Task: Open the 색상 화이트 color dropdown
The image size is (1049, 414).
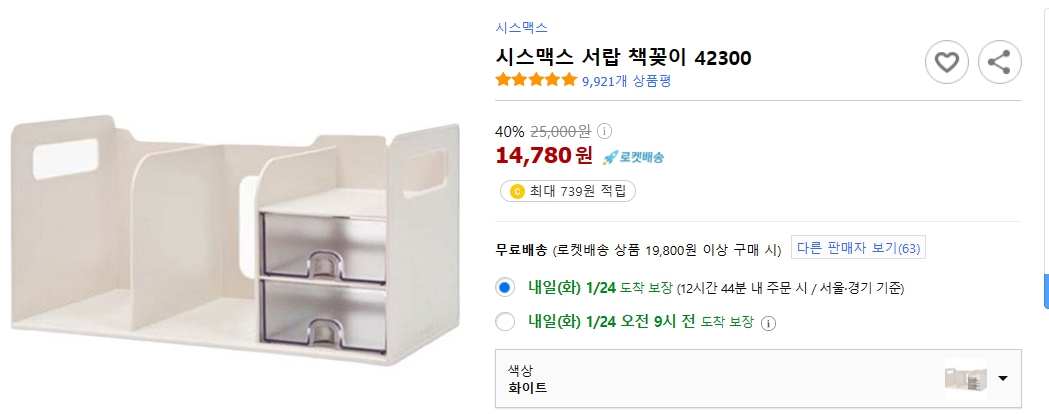Action: tap(758, 379)
